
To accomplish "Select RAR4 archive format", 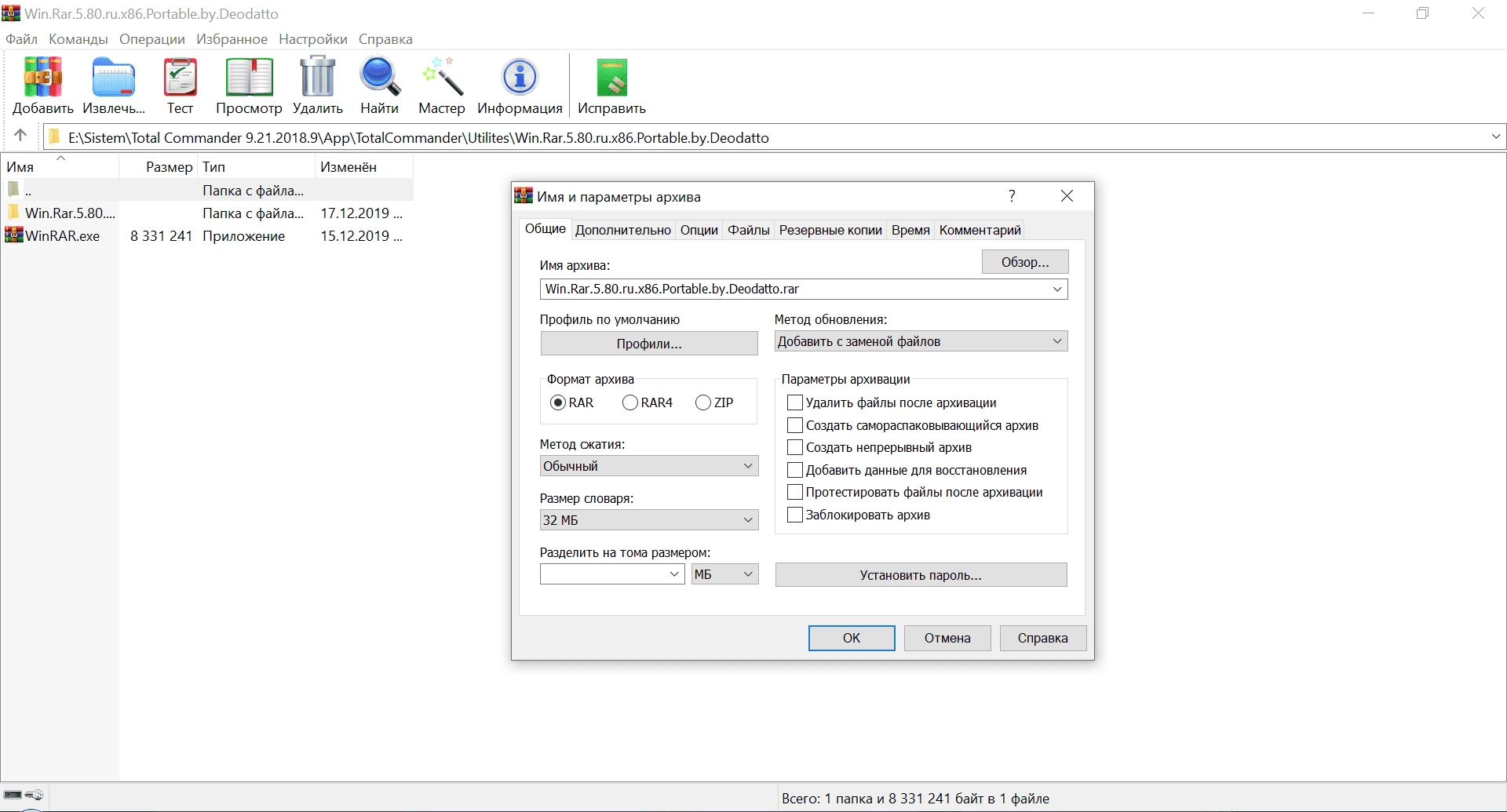I will (x=630, y=402).
